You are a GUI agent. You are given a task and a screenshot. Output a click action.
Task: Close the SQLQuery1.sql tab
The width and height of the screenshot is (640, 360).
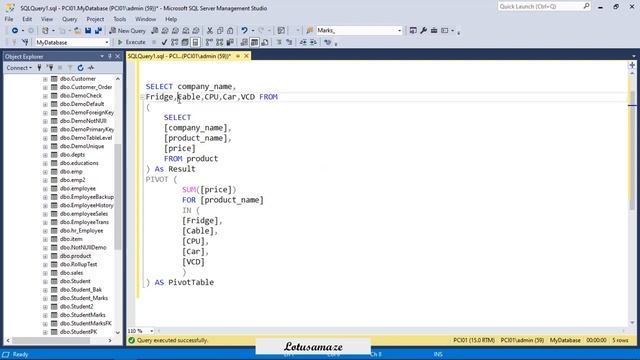[246, 56]
